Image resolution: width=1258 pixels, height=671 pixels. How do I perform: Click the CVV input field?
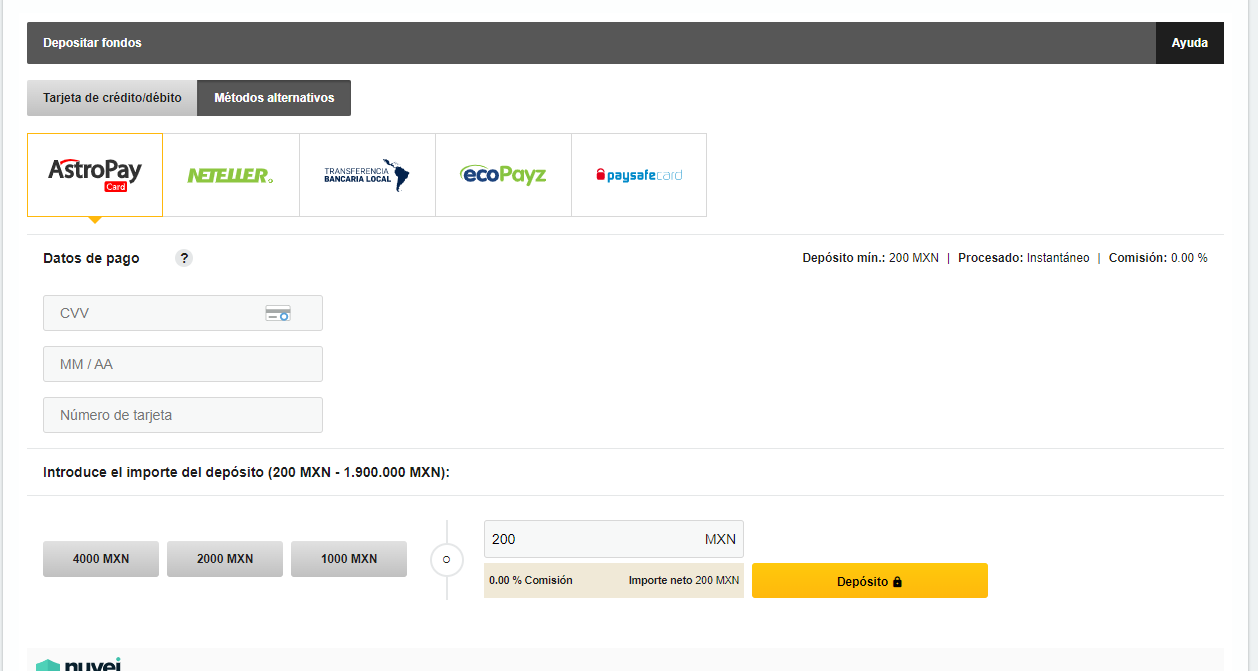click(150, 313)
